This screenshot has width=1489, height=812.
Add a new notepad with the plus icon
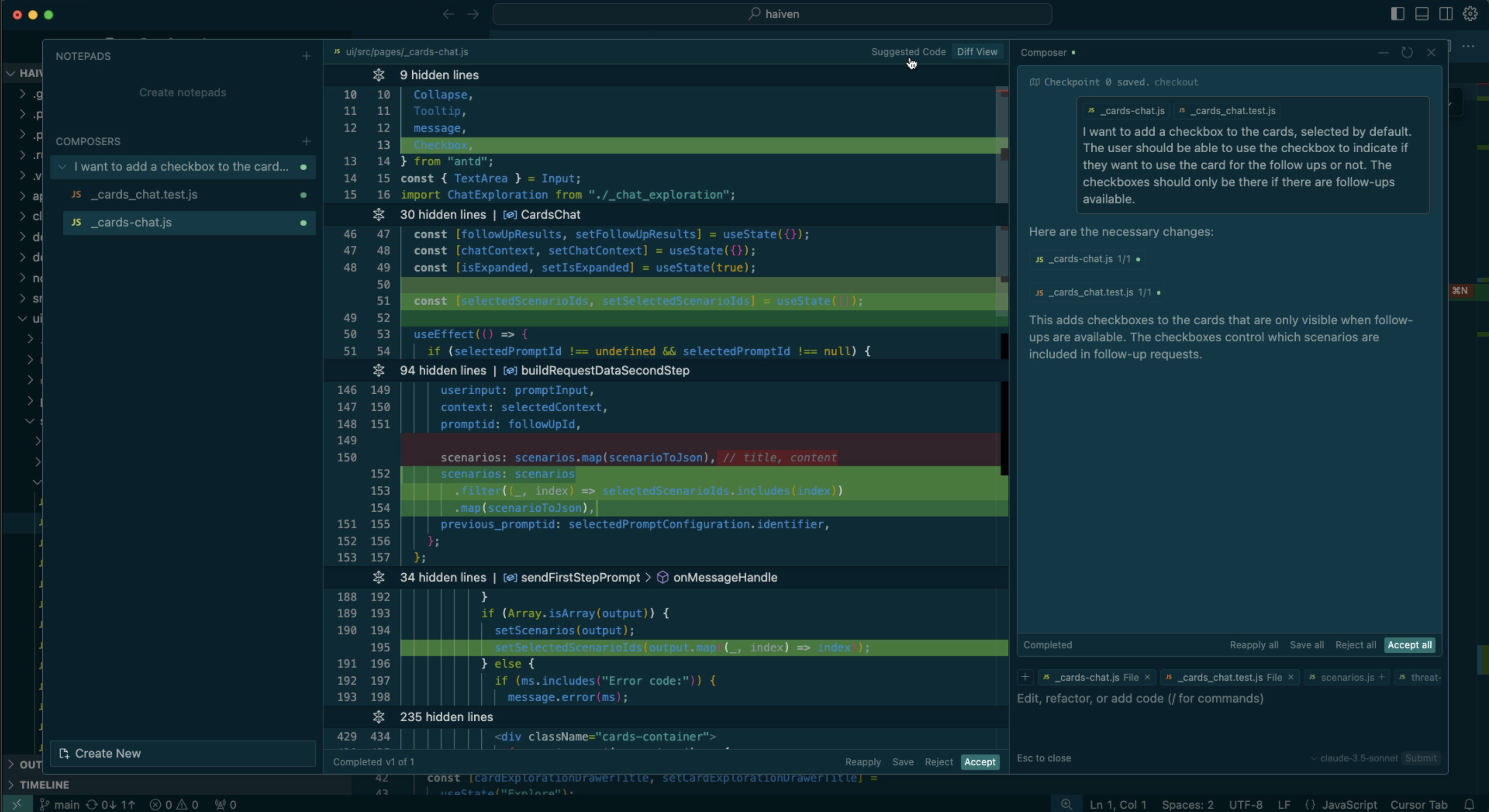click(x=306, y=56)
